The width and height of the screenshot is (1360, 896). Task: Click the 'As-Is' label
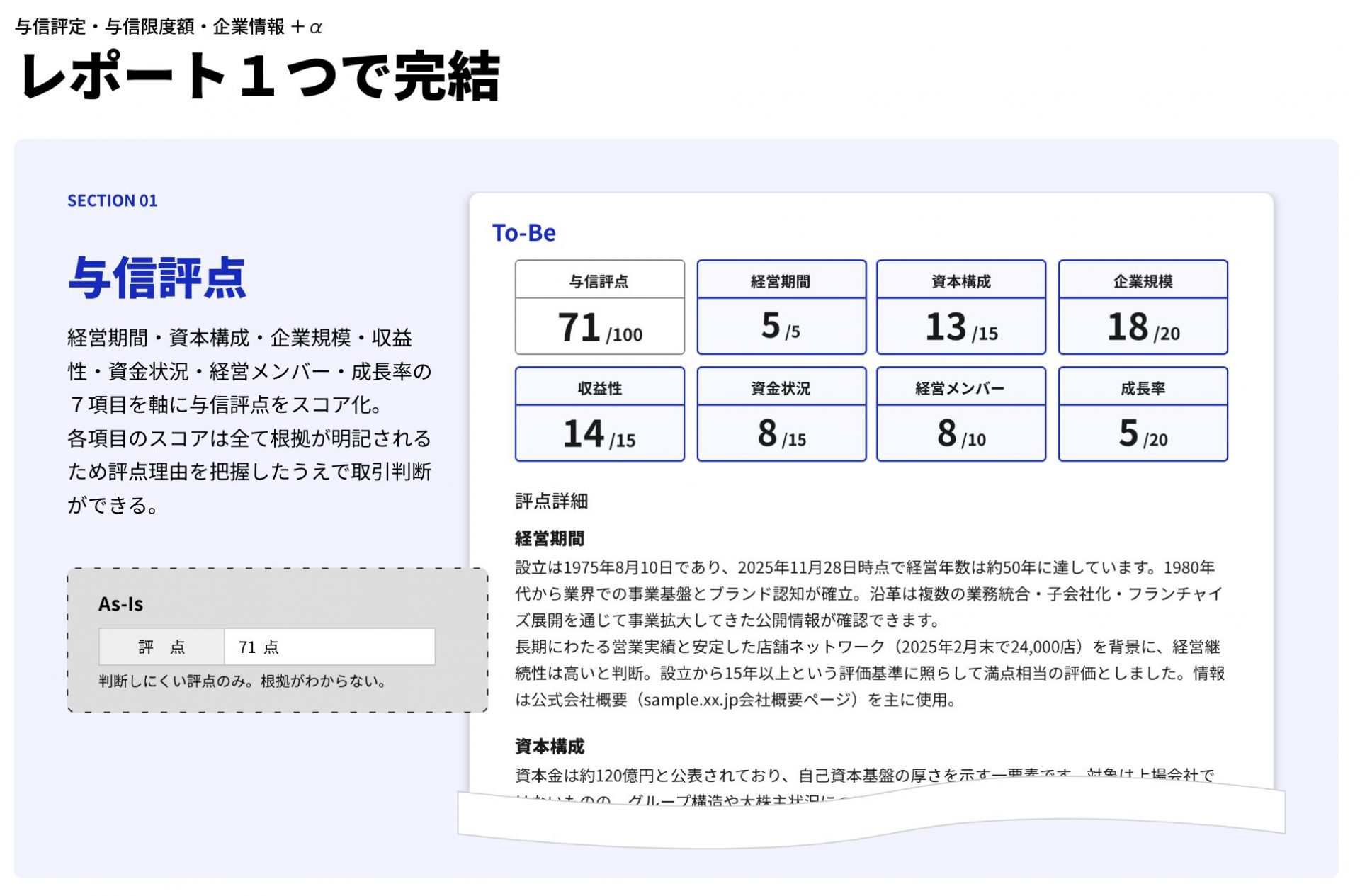pos(120,603)
